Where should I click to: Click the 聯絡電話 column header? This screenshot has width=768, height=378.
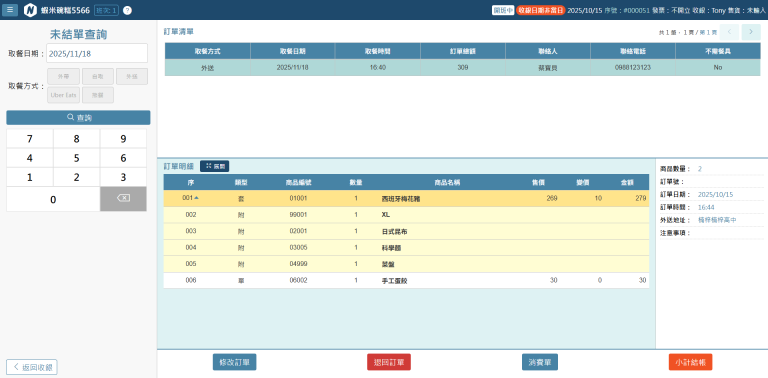click(x=633, y=51)
